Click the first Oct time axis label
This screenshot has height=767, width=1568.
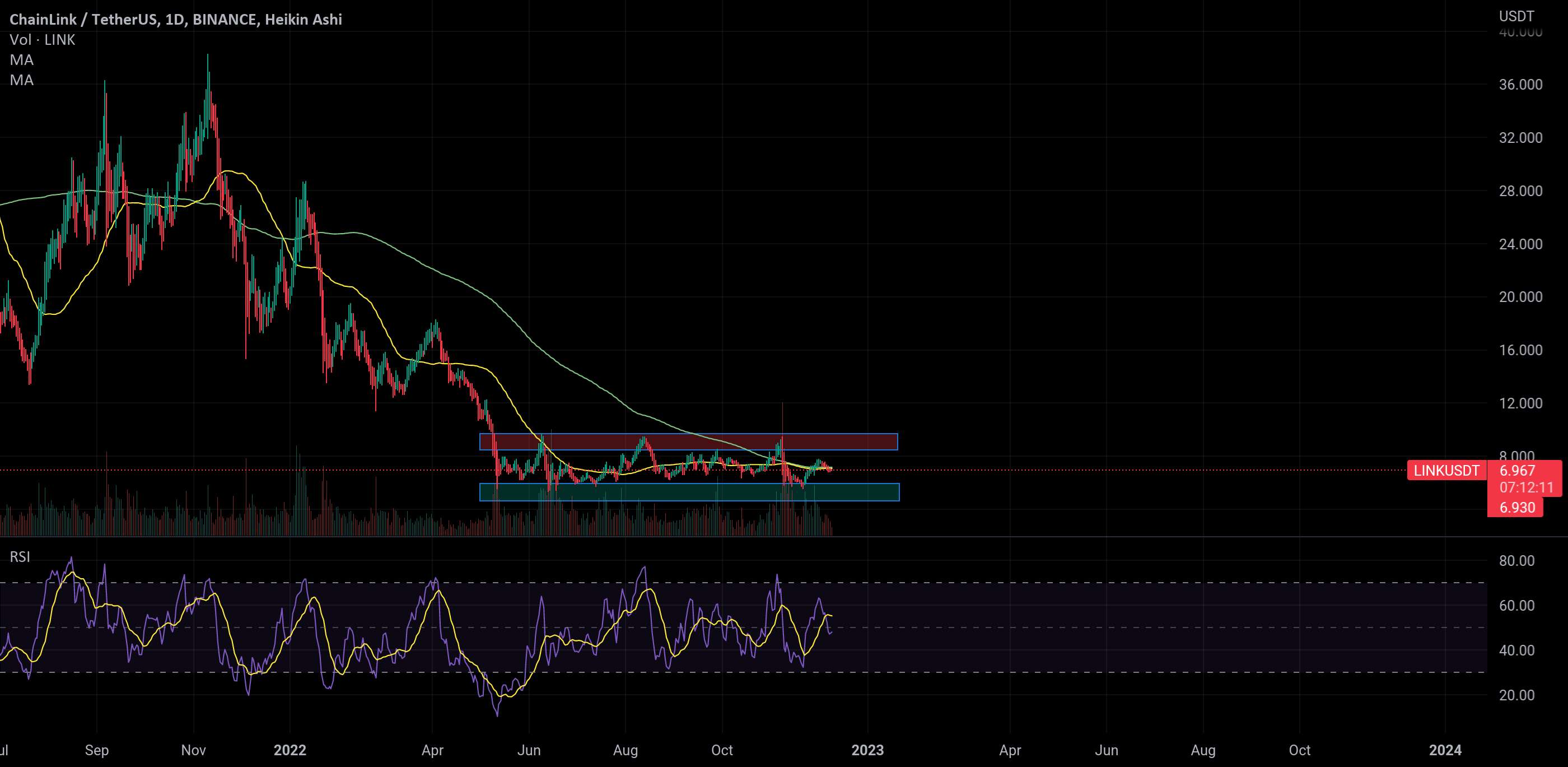(722, 750)
